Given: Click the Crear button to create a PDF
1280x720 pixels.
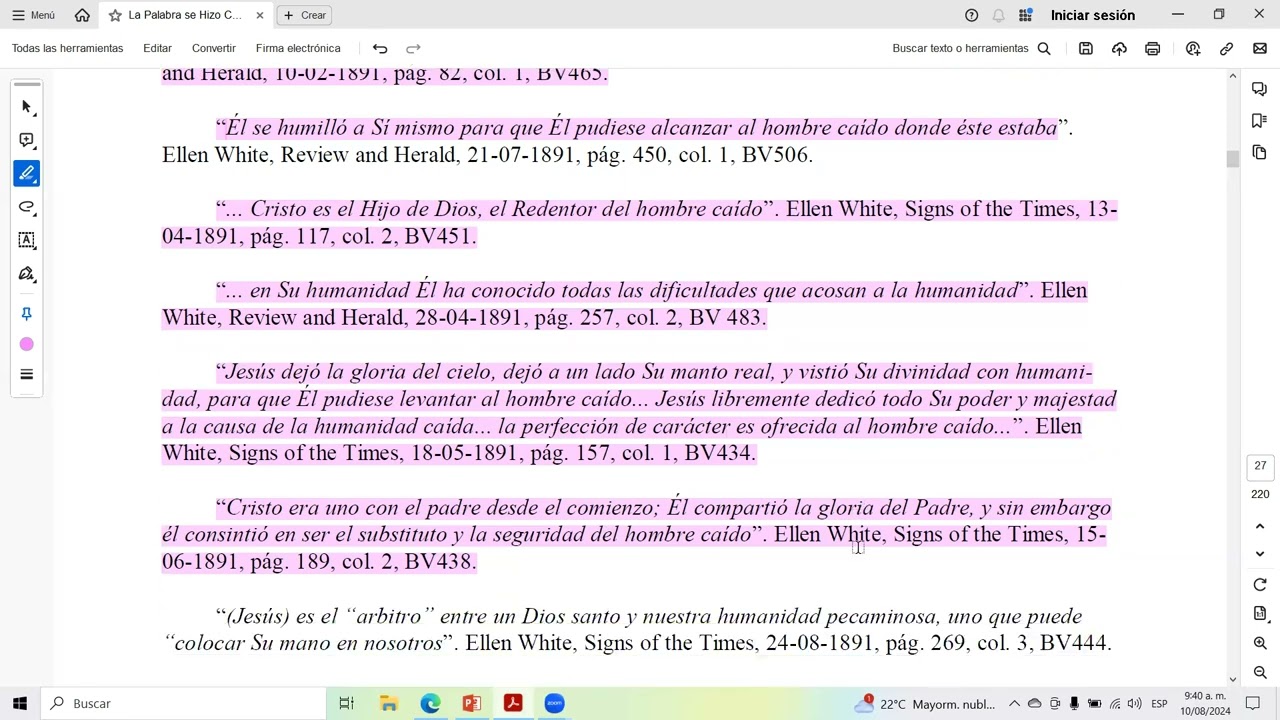Looking at the screenshot, I should 305,15.
